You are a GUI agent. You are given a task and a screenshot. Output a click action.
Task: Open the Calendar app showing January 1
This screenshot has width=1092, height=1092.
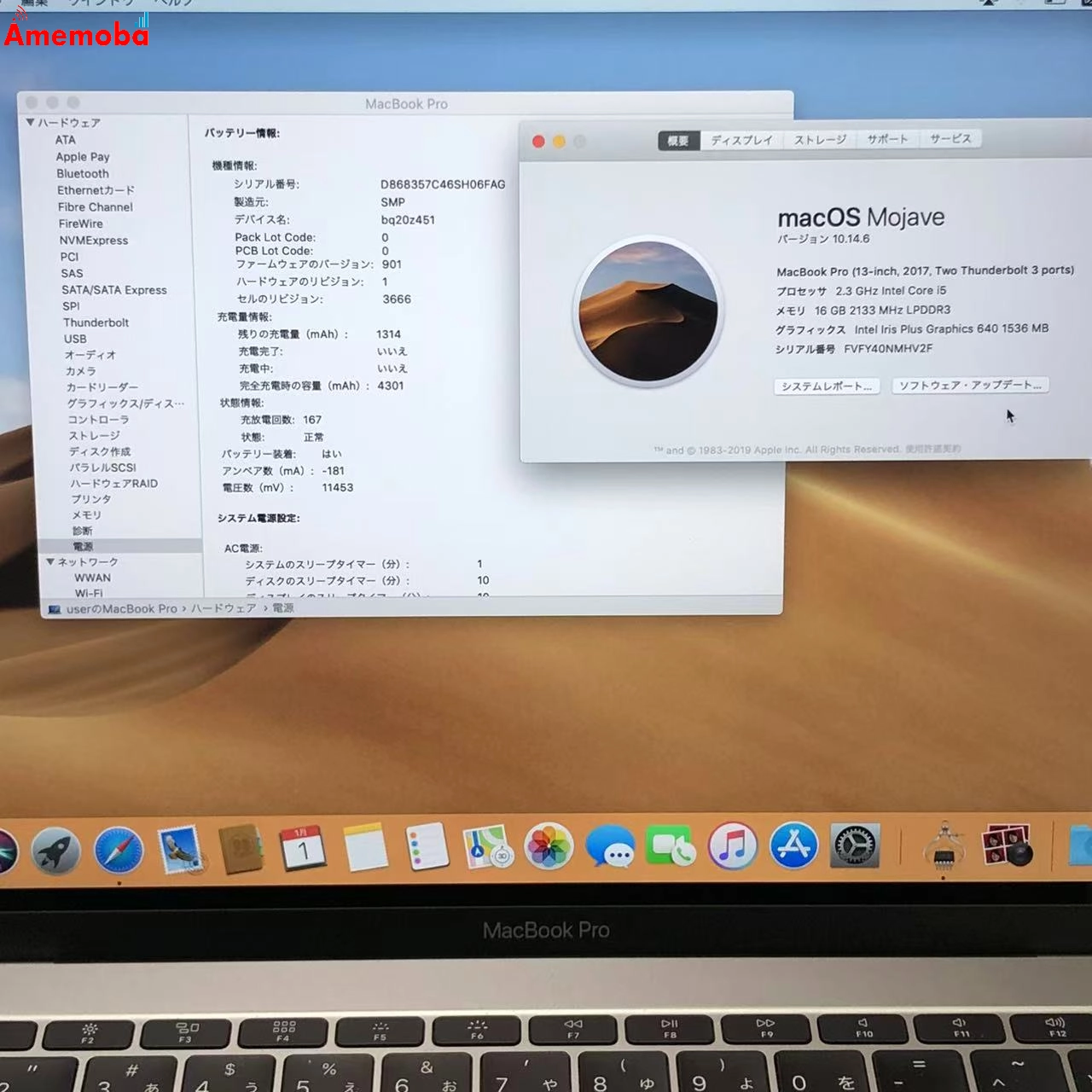click(x=304, y=849)
